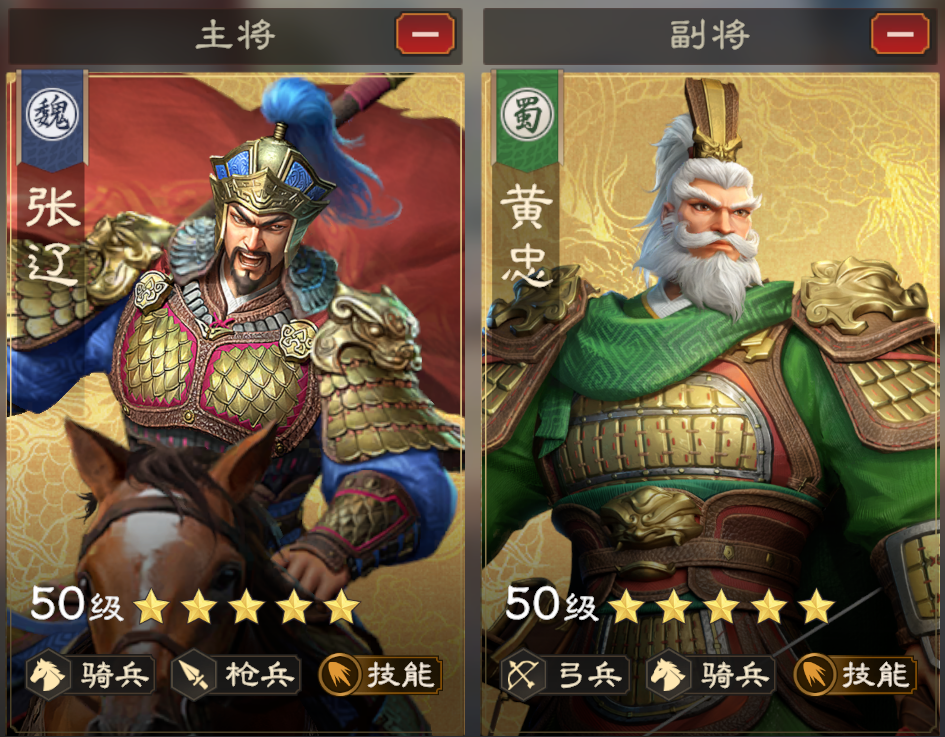Select Huang Zhong's cavalry horse icon
This screenshot has width=945, height=737.
(x=668, y=674)
